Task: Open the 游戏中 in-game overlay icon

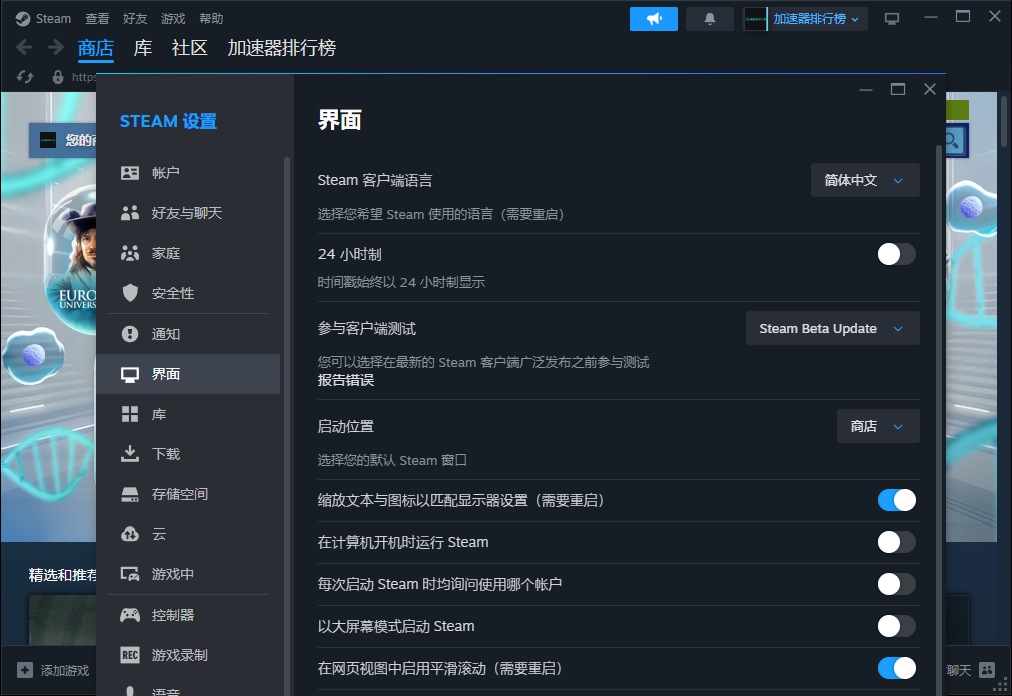Action: [130, 574]
